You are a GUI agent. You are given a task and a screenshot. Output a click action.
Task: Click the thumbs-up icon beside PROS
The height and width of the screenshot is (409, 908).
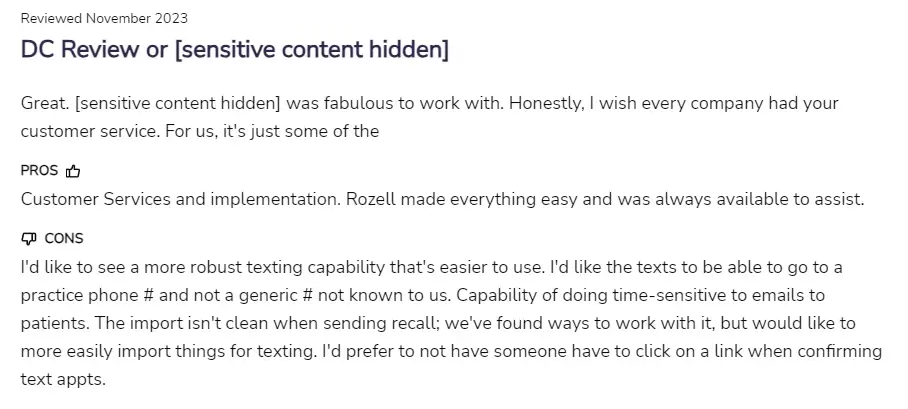(72, 171)
